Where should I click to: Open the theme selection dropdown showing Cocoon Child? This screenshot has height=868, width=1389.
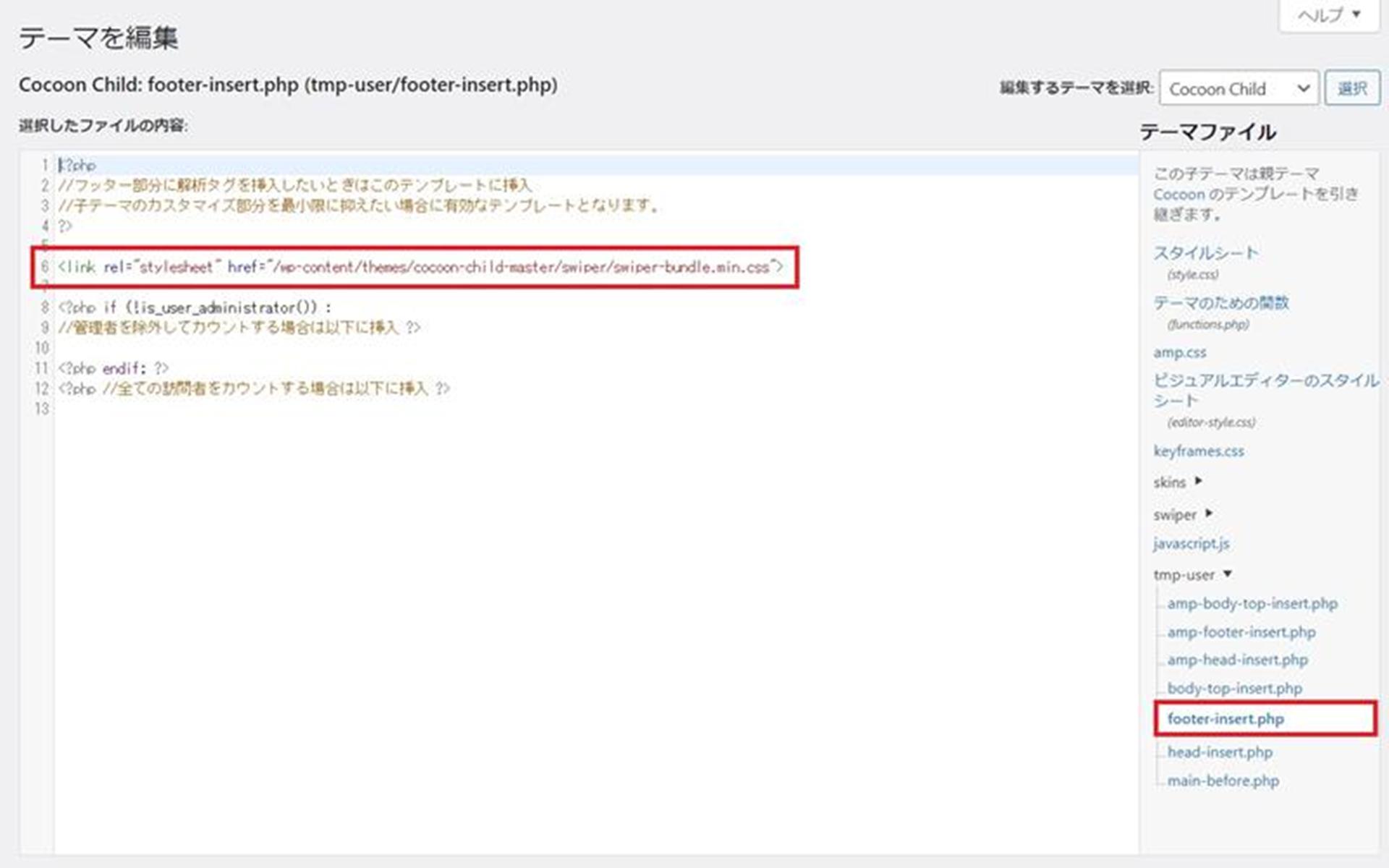pos(1238,88)
